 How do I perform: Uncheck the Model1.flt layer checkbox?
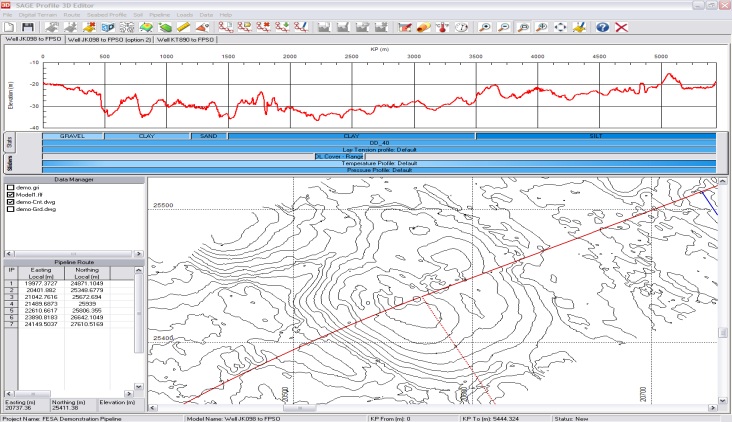11,194
